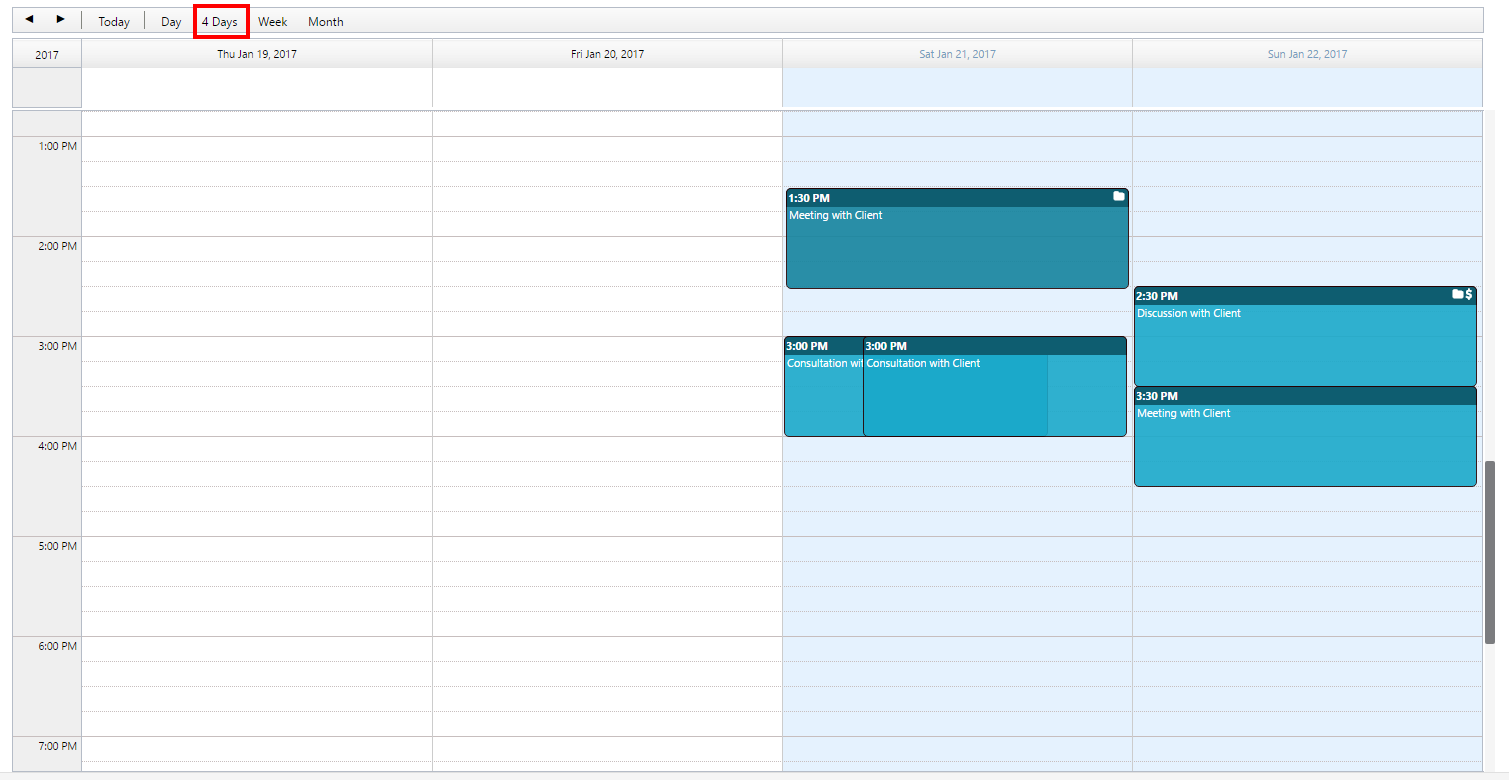This screenshot has height=780, width=1509.
Task: Switch to Week view
Action: (x=272, y=21)
